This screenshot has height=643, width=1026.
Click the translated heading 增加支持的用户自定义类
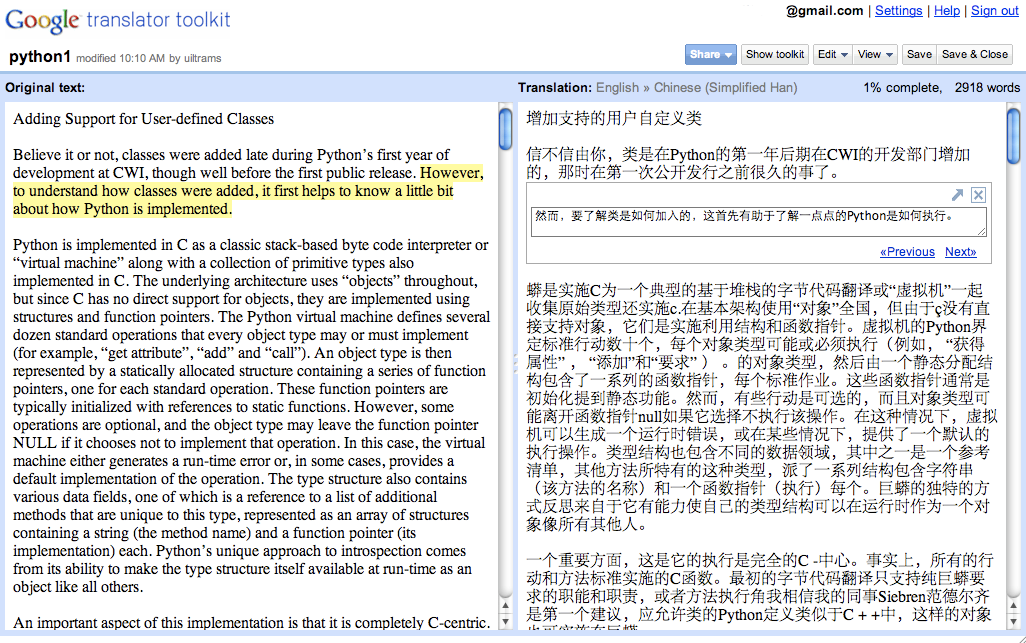tap(614, 118)
